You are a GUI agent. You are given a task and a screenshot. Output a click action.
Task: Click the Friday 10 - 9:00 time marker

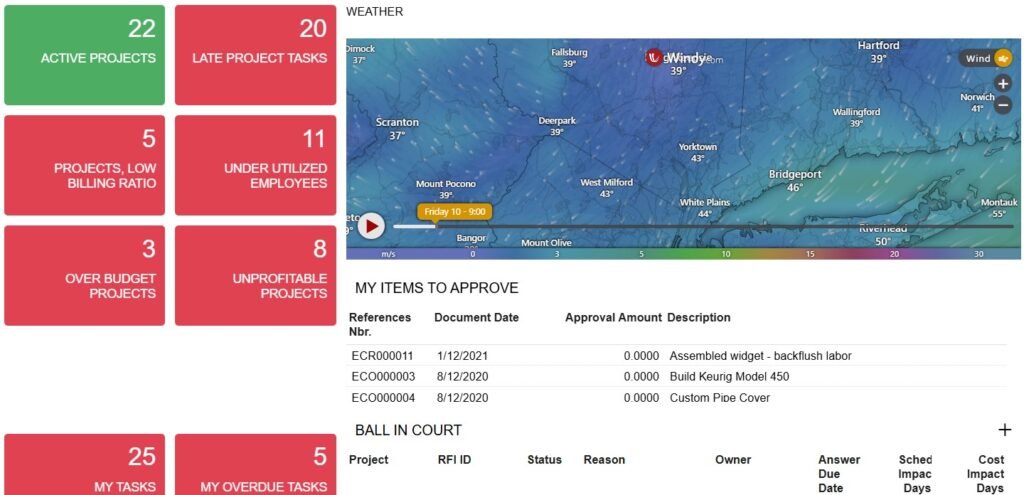pyautogui.click(x=454, y=212)
